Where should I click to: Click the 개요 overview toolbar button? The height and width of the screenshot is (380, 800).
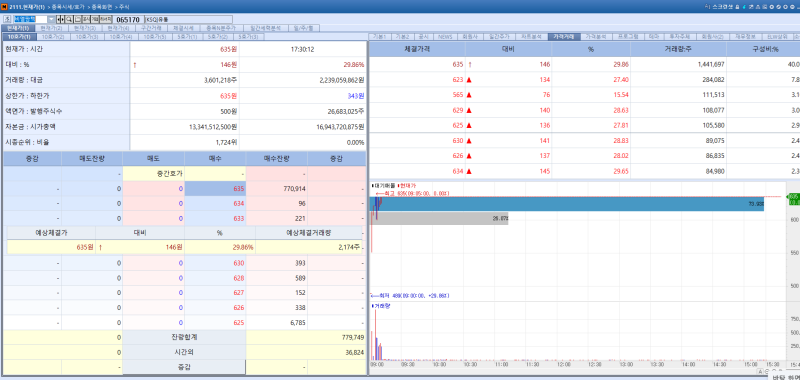[95, 19]
